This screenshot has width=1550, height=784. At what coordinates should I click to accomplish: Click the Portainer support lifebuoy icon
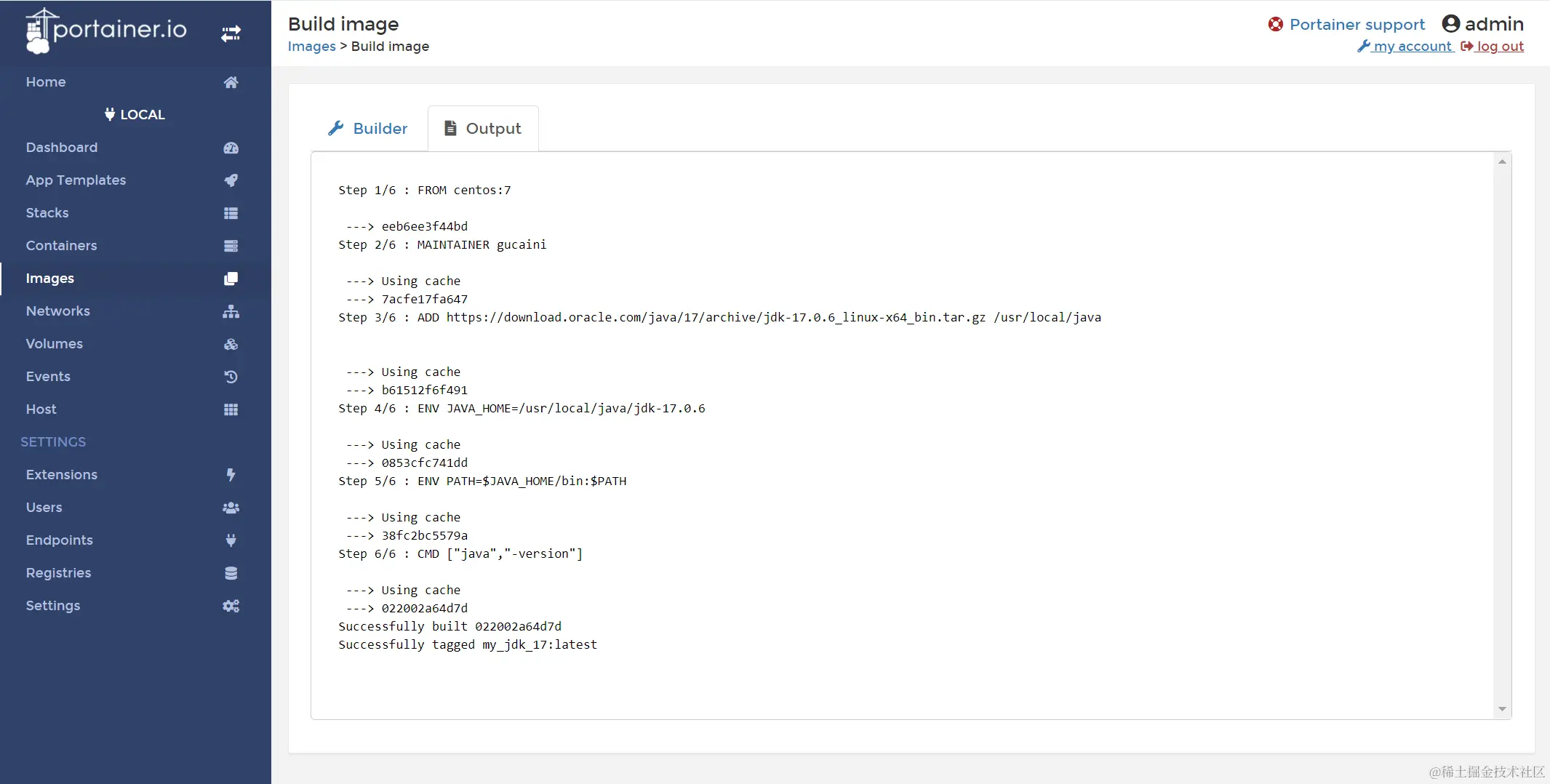coord(1275,24)
